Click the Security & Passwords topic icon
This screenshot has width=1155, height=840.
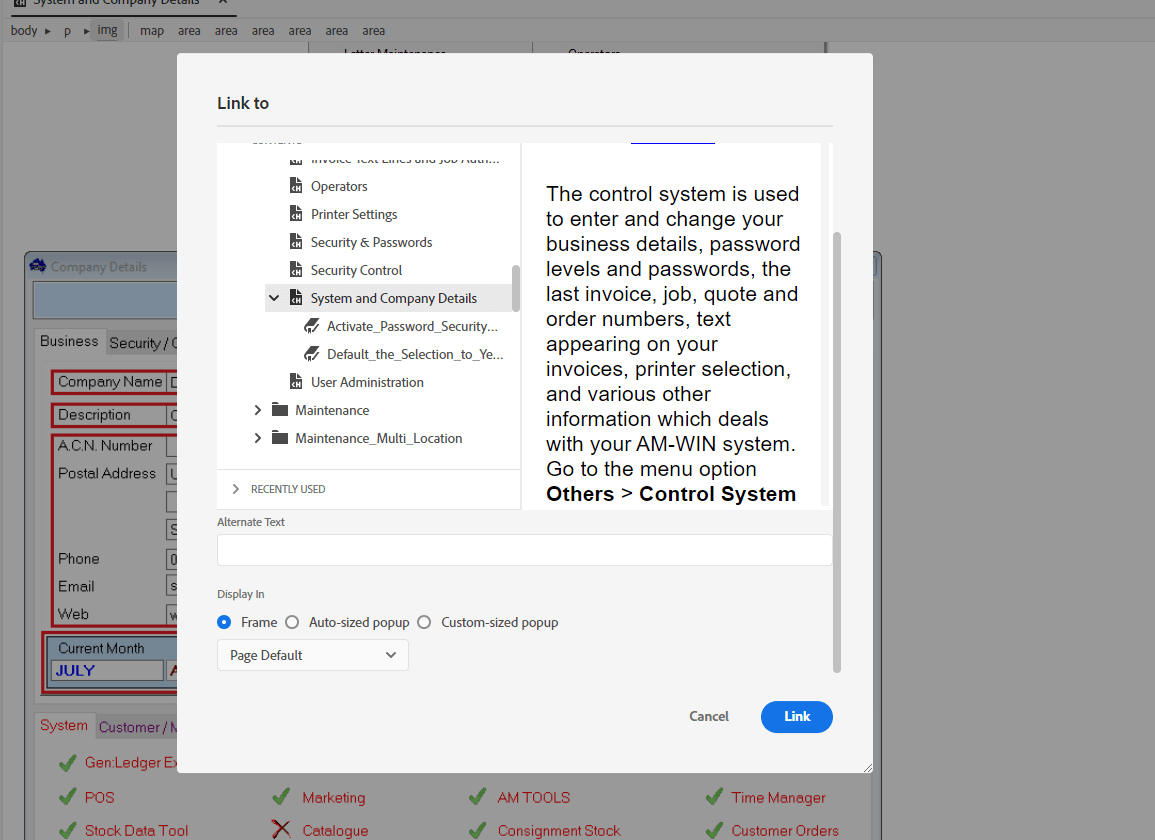[x=295, y=241]
